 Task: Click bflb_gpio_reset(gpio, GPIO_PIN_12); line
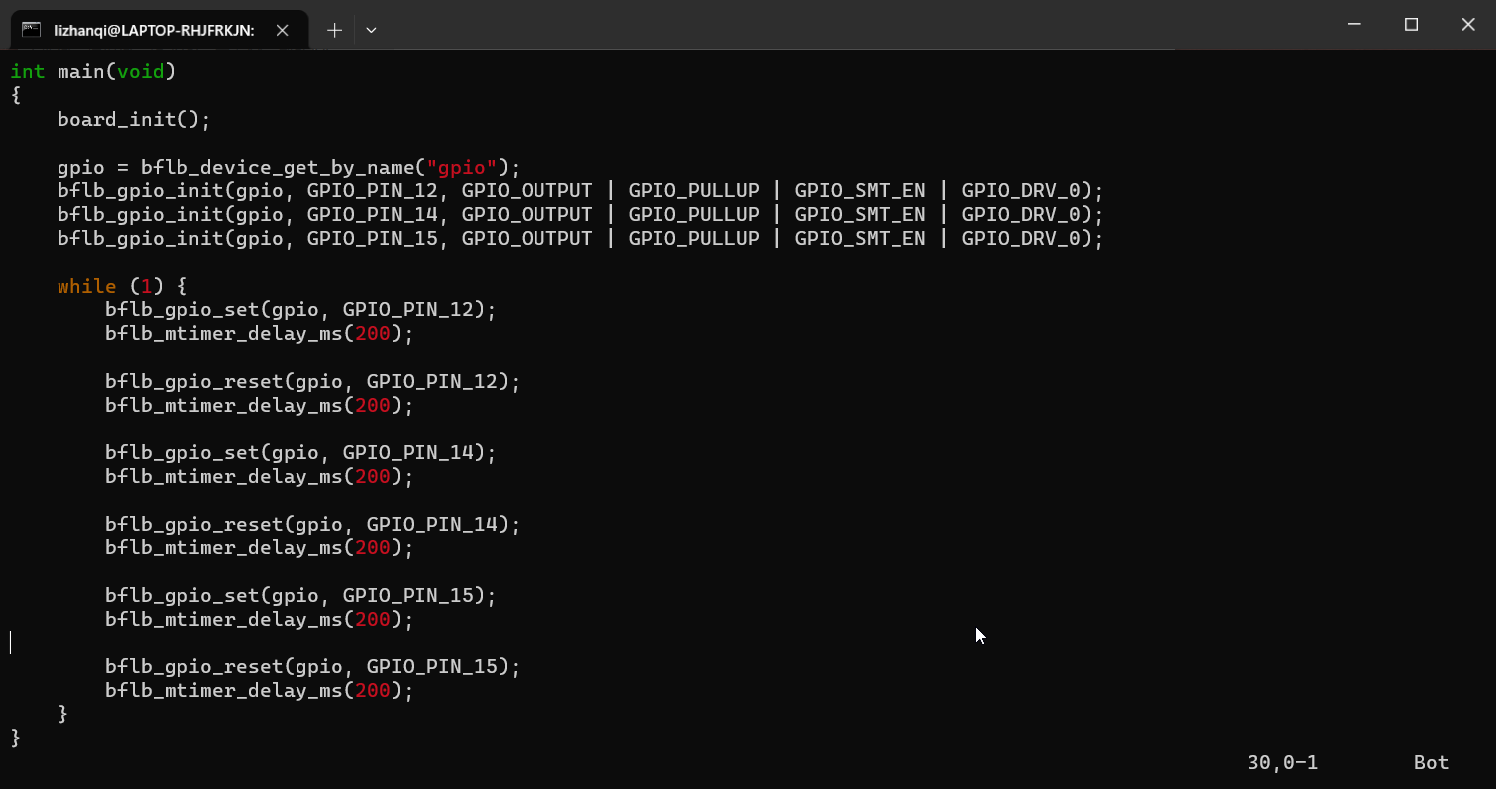(x=313, y=381)
